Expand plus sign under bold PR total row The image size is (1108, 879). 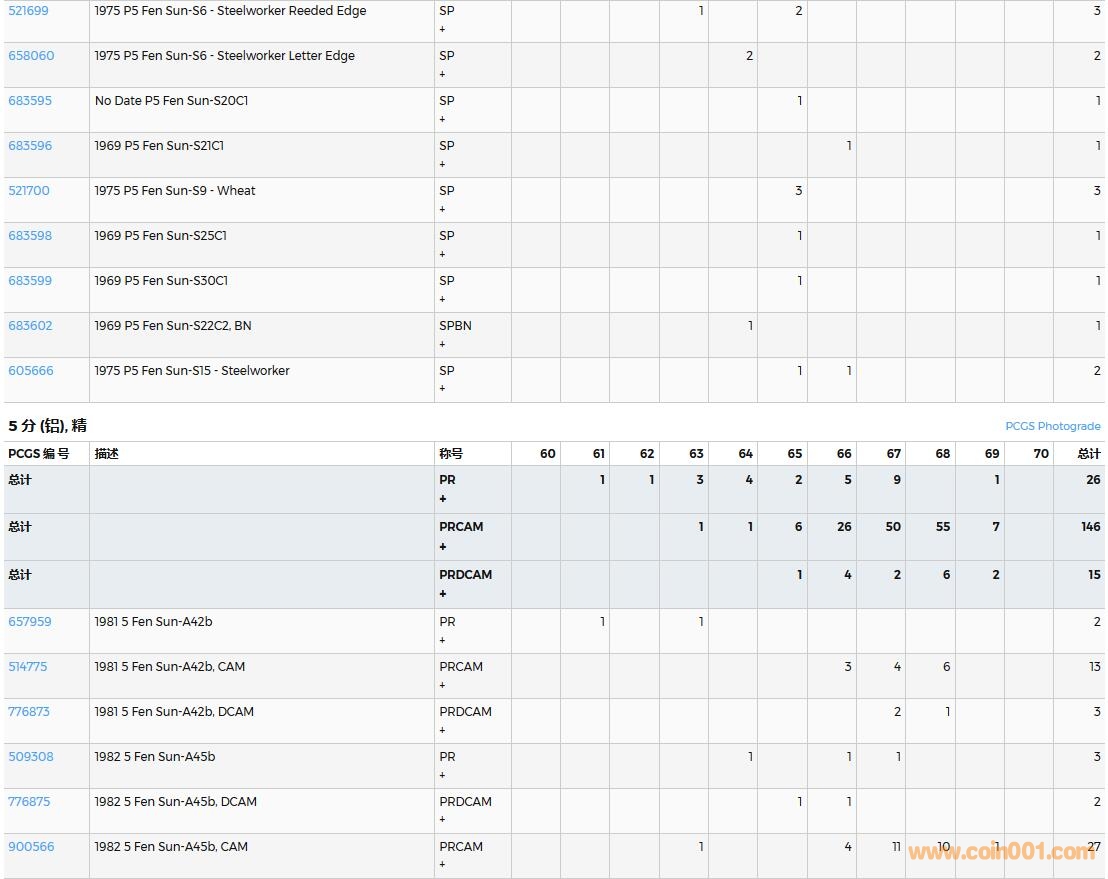(443, 499)
